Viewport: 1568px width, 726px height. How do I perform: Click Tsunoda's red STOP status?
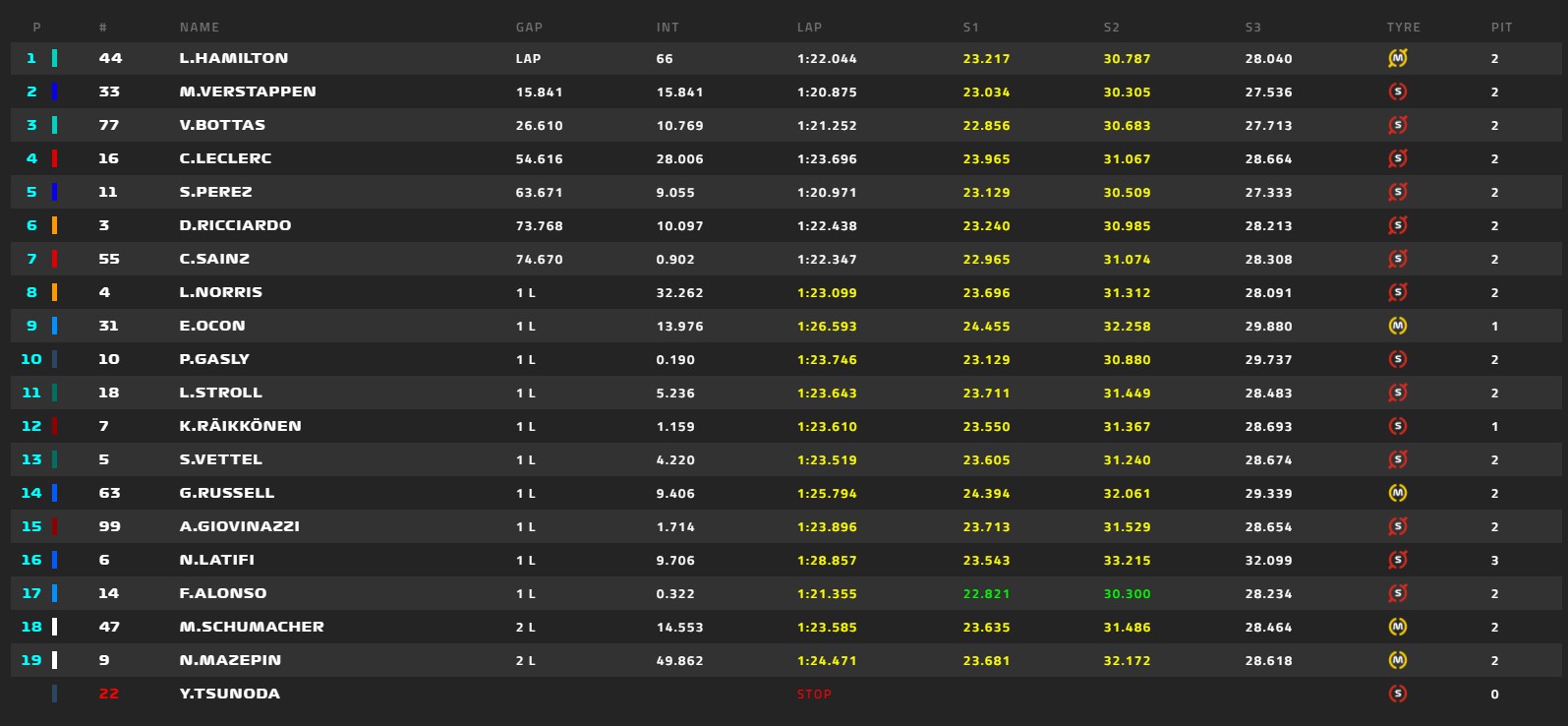pyautogui.click(x=814, y=695)
